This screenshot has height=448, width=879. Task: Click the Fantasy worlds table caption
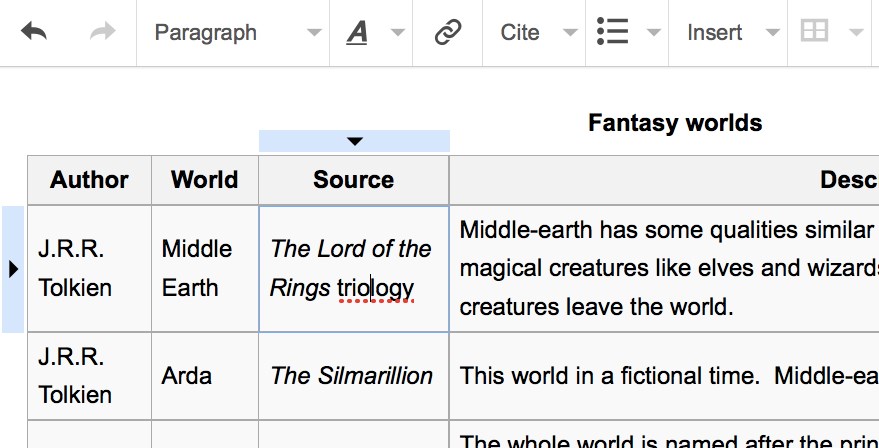tap(675, 122)
